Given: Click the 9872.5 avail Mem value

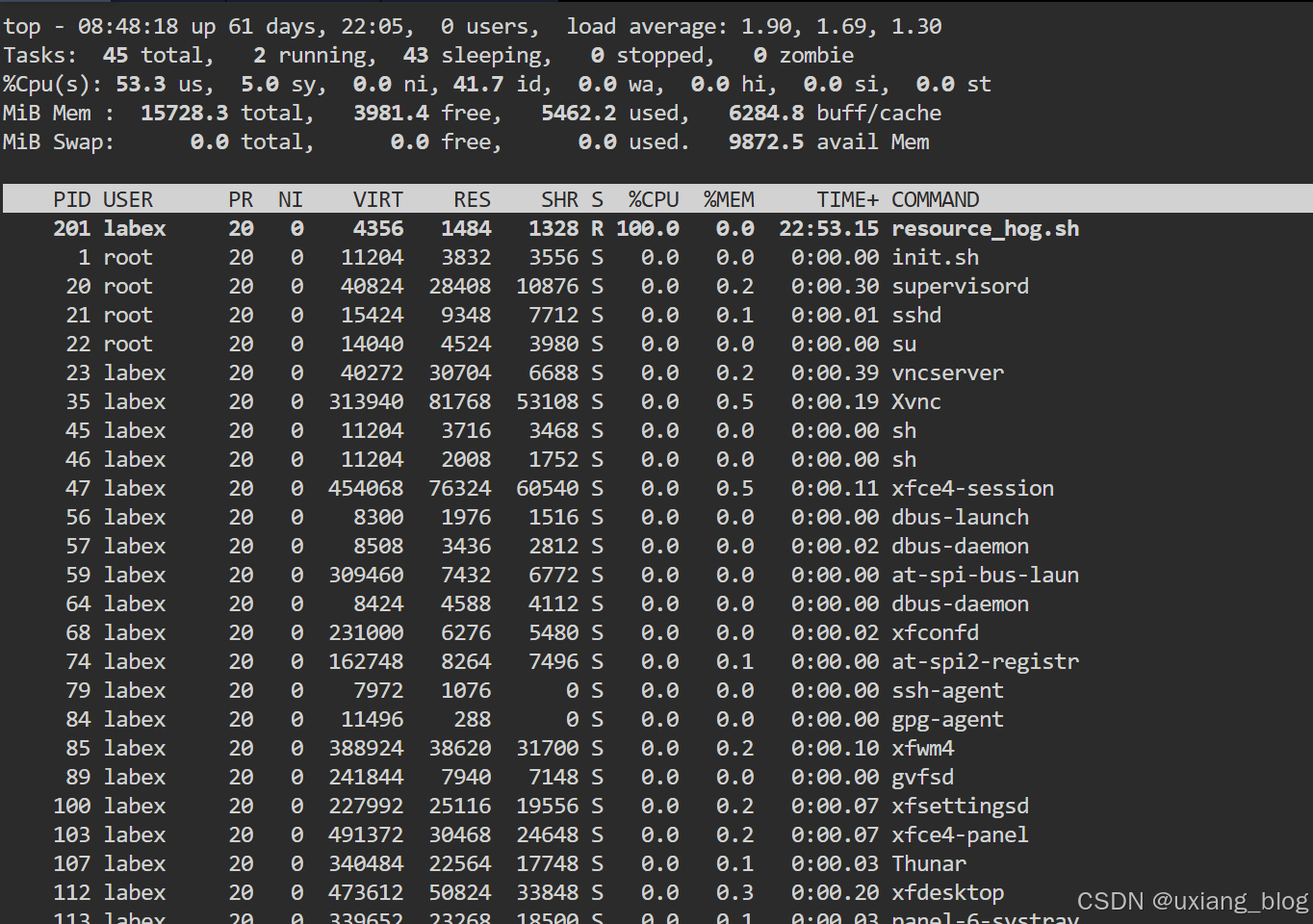Looking at the screenshot, I should pos(766,142).
